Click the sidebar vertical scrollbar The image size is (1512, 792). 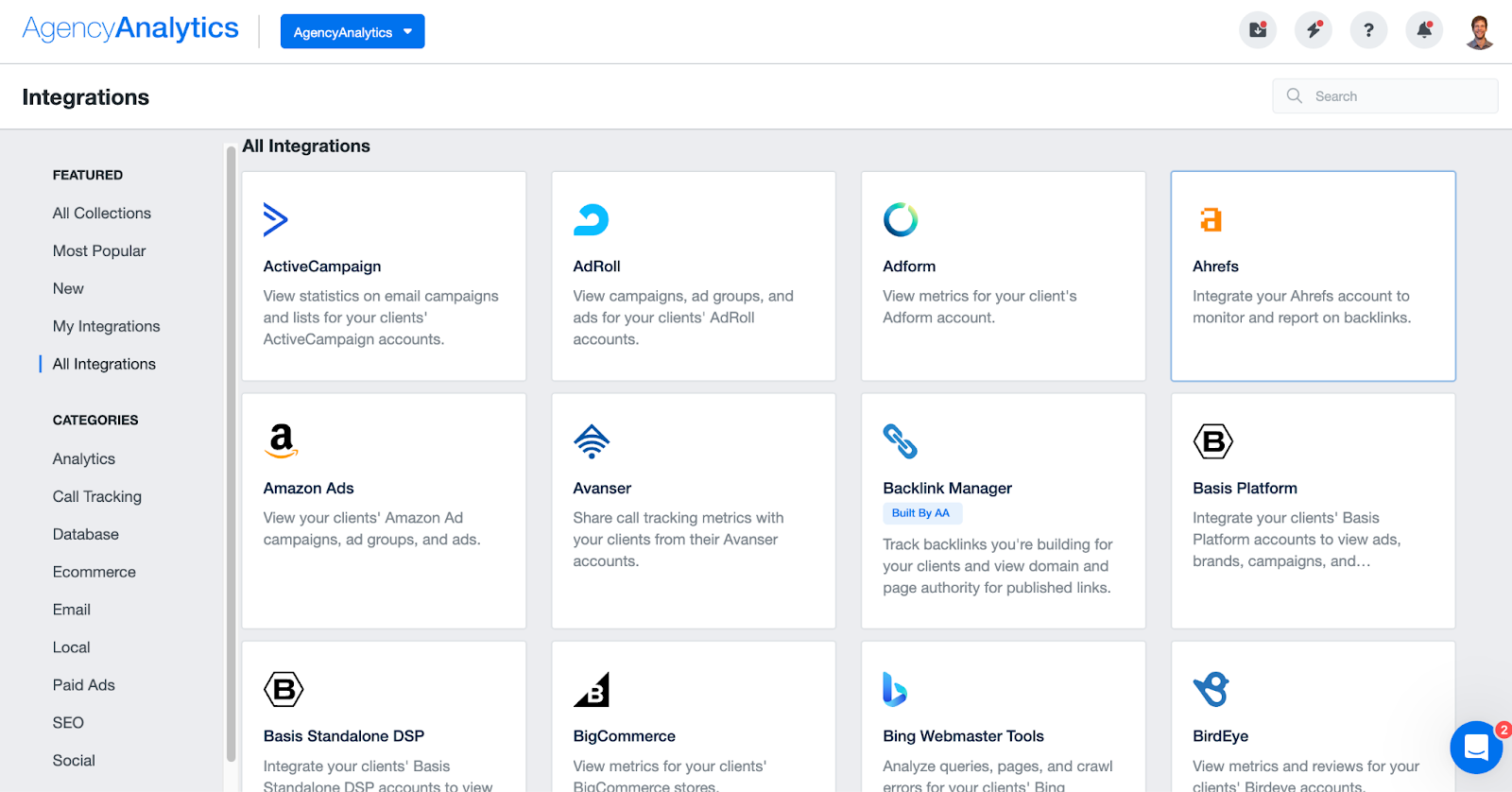tap(231, 454)
